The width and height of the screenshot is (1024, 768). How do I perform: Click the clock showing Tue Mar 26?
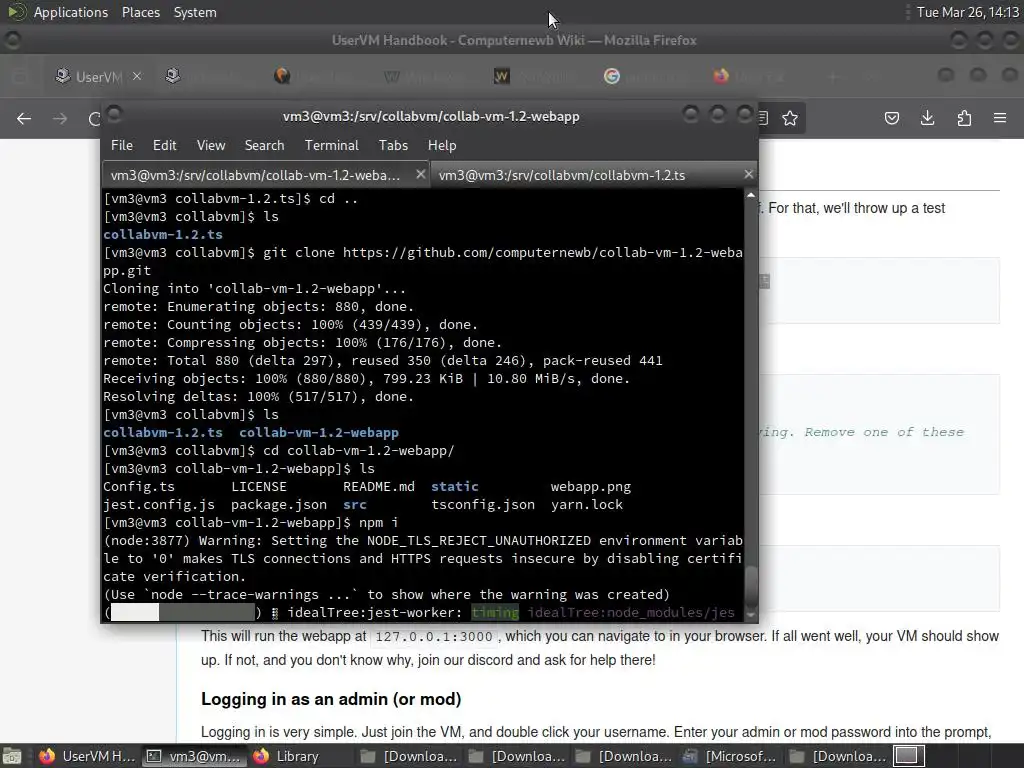coord(968,12)
